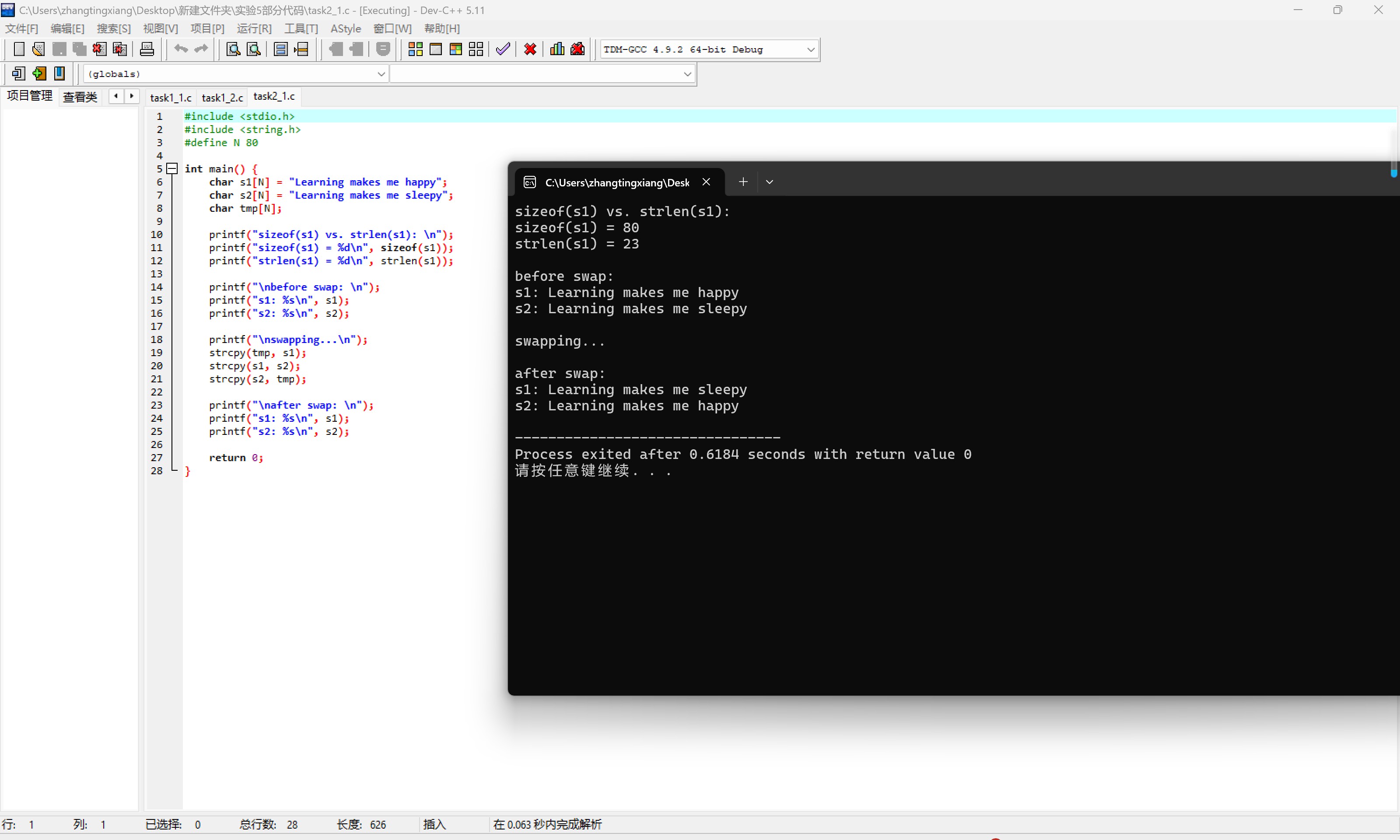Screen dimensions: 1400x840
Task: Click the Open file toolbar icon
Action: [x=38, y=49]
